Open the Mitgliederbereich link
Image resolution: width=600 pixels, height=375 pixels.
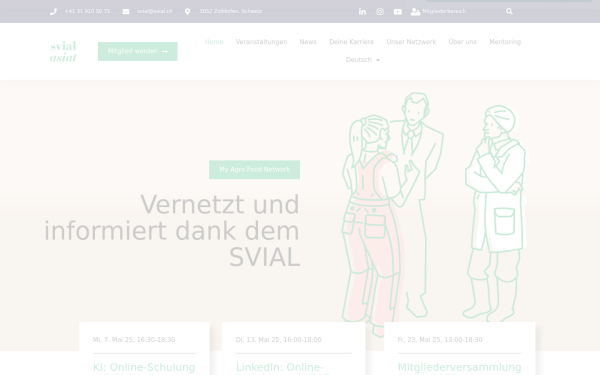444,11
